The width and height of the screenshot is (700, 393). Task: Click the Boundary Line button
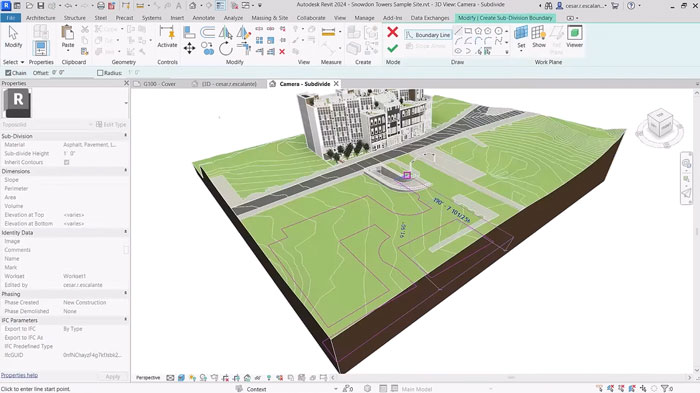tap(428, 35)
